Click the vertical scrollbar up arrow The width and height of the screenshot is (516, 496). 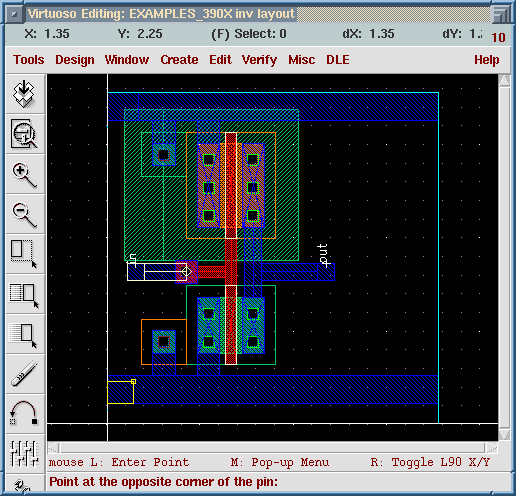504,80
